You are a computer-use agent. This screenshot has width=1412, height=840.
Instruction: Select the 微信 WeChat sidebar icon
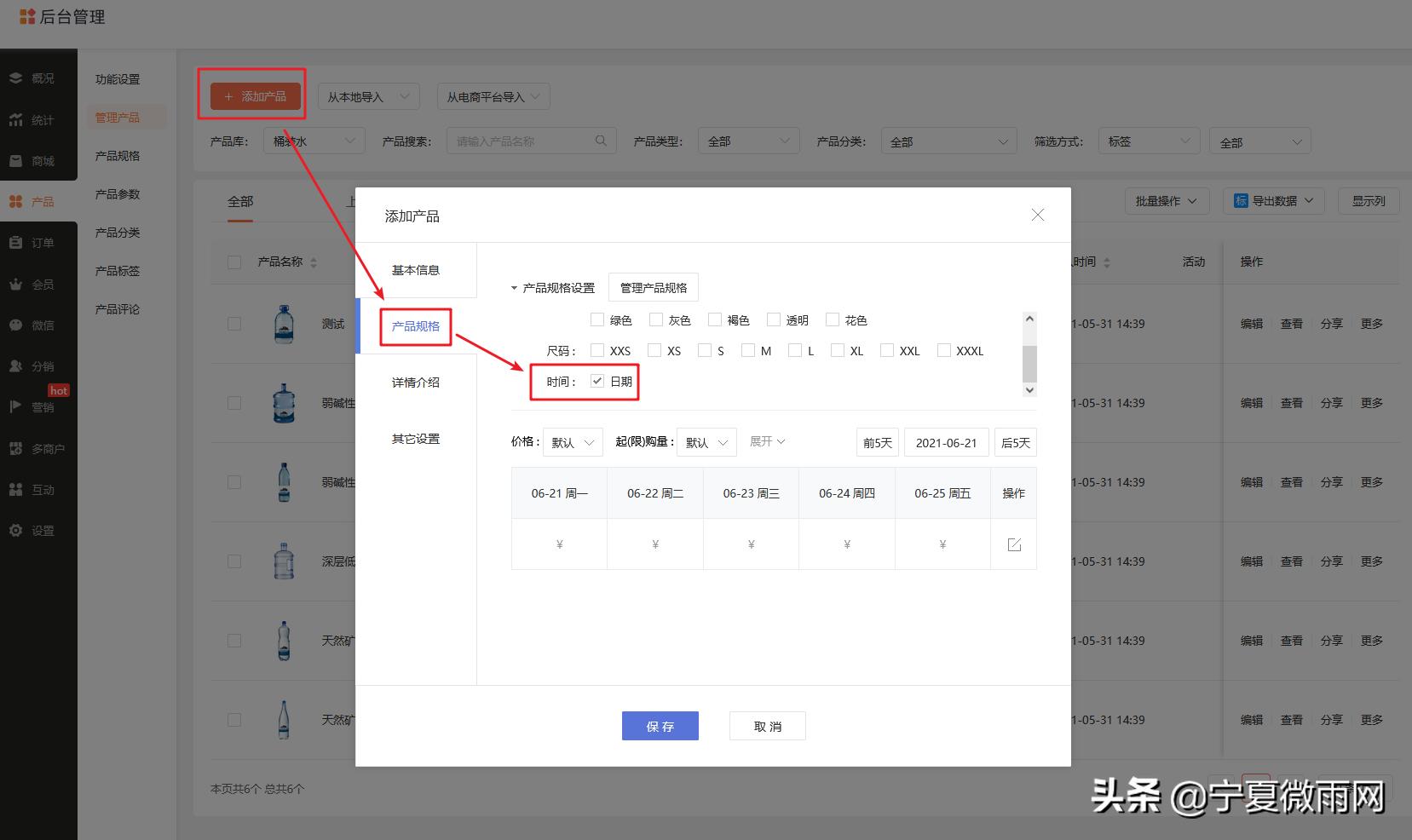point(38,325)
